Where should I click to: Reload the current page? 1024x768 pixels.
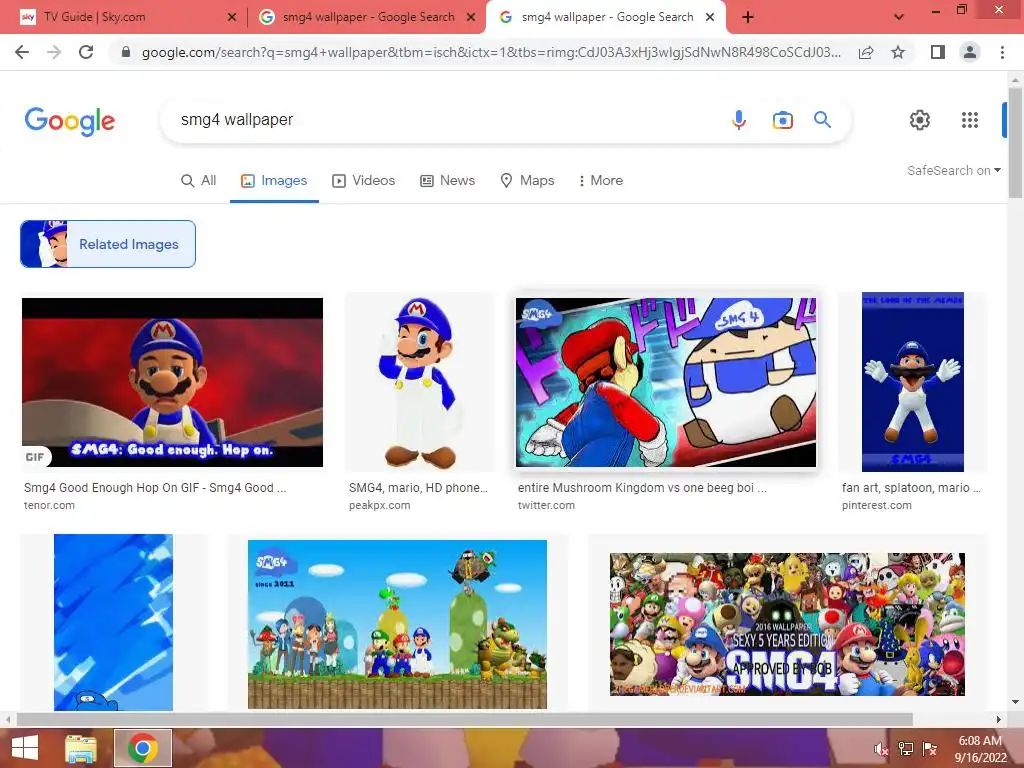(x=86, y=52)
